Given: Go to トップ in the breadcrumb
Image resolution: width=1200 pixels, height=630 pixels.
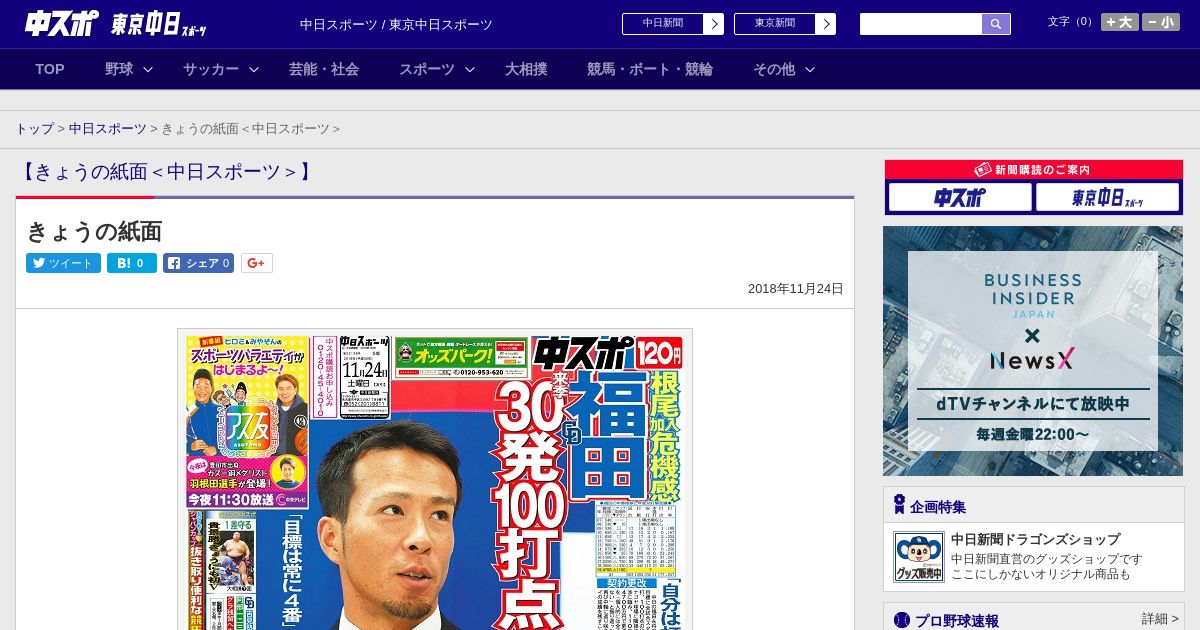Looking at the screenshot, I should click(34, 129).
